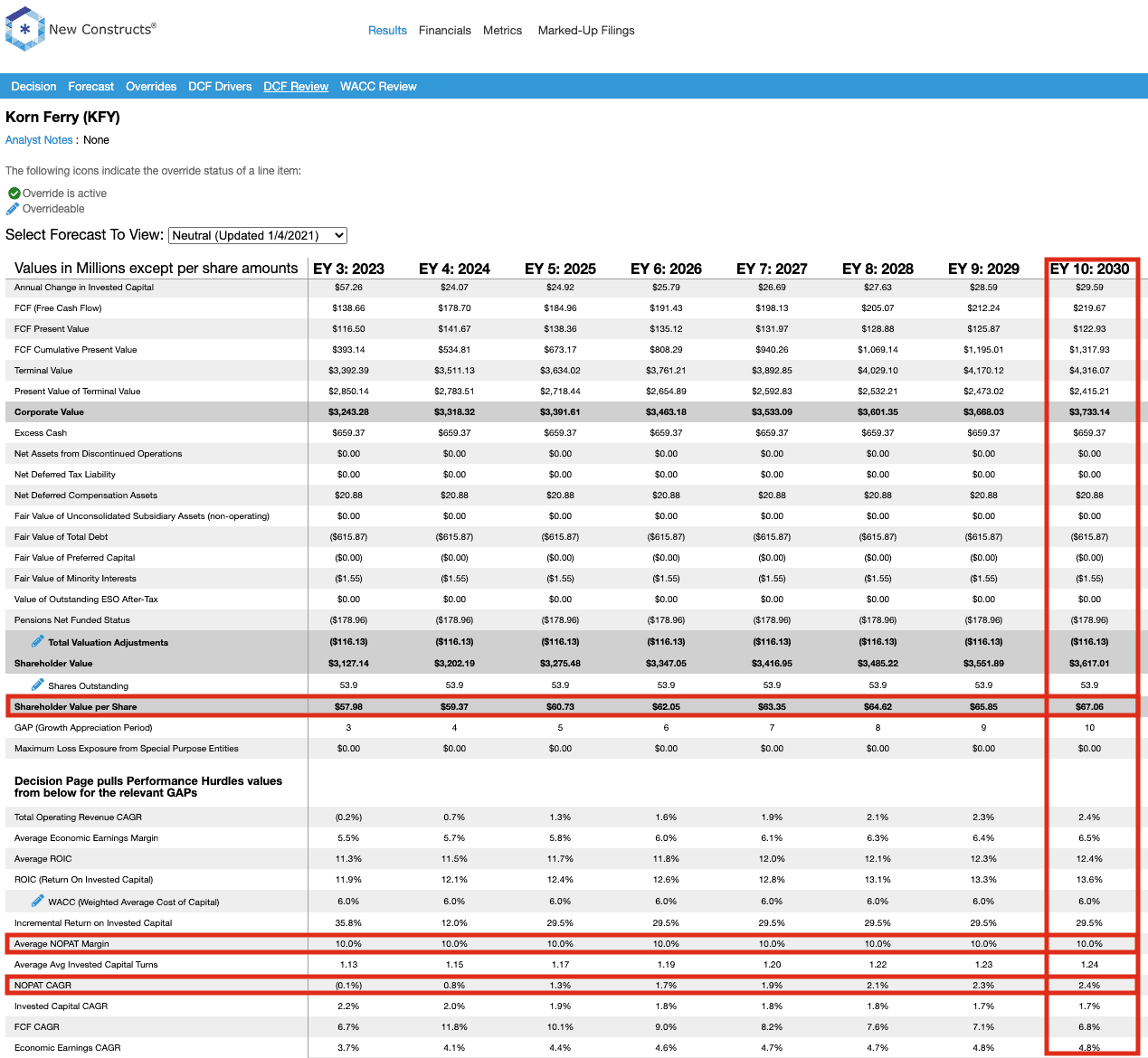
Task: Click the Annual Change in Invested Capital row label
Action: tap(84, 288)
